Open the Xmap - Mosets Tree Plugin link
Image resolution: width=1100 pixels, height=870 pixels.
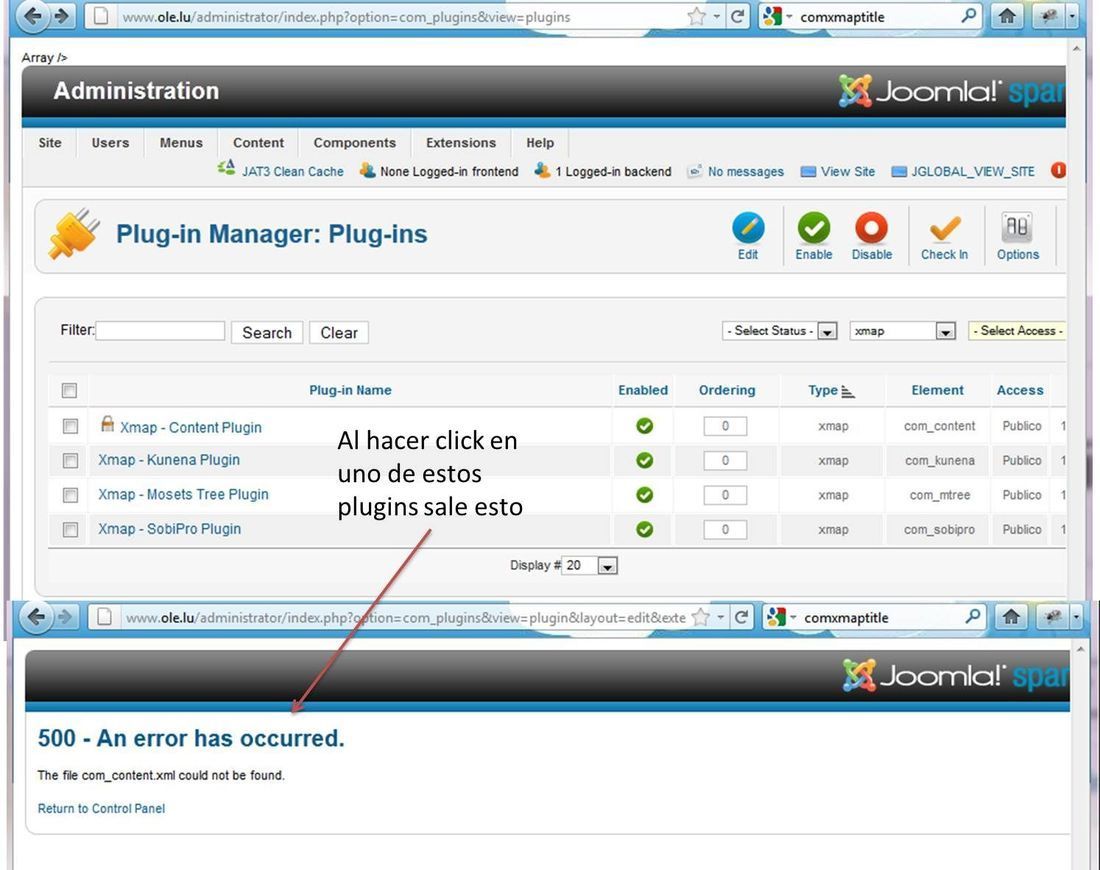pos(183,494)
